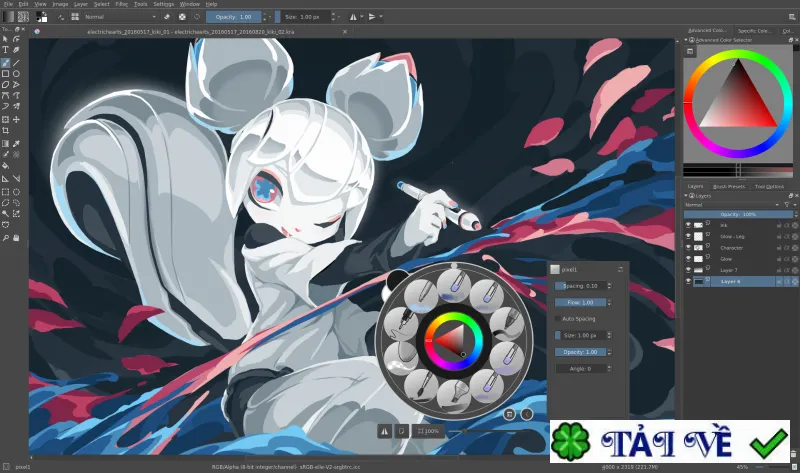Select the Measure tool

point(16,179)
